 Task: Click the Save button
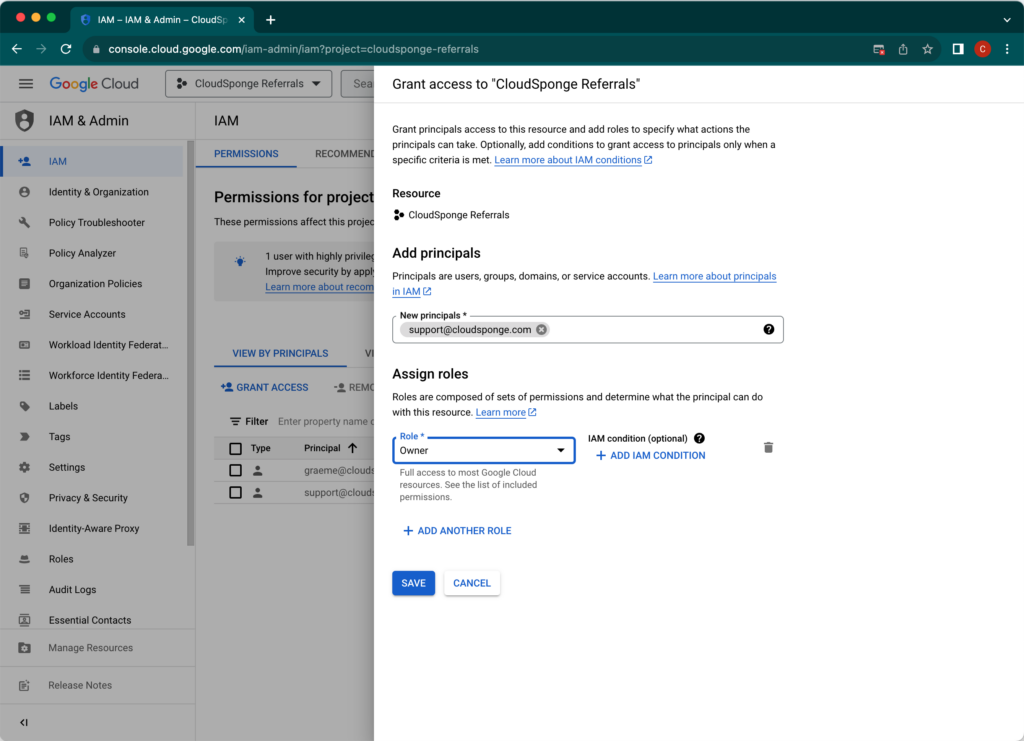pyautogui.click(x=413, y=583)
